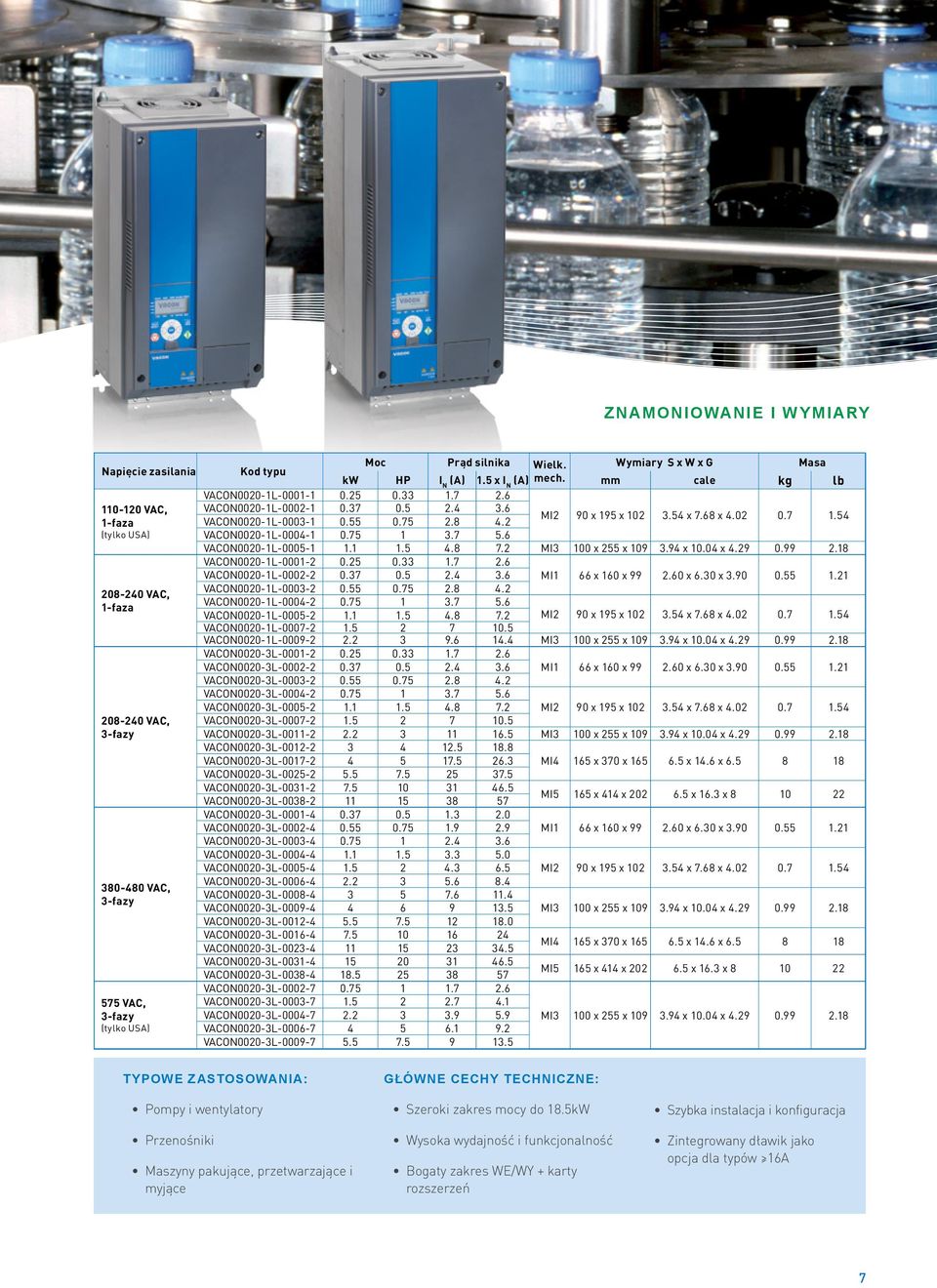The image size is (937, 1288).
Task: Click type code VACON0020-3L-0023-4
Action: click(x=260, y=947)
